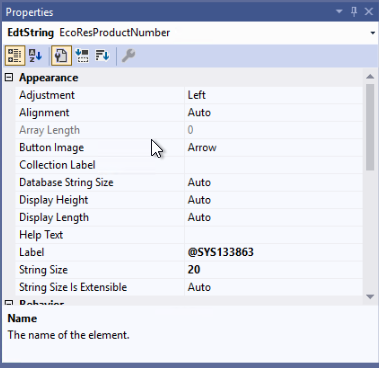379x368 pixels.
Task: Select the Help Text property
Action: tap(100, 235)
